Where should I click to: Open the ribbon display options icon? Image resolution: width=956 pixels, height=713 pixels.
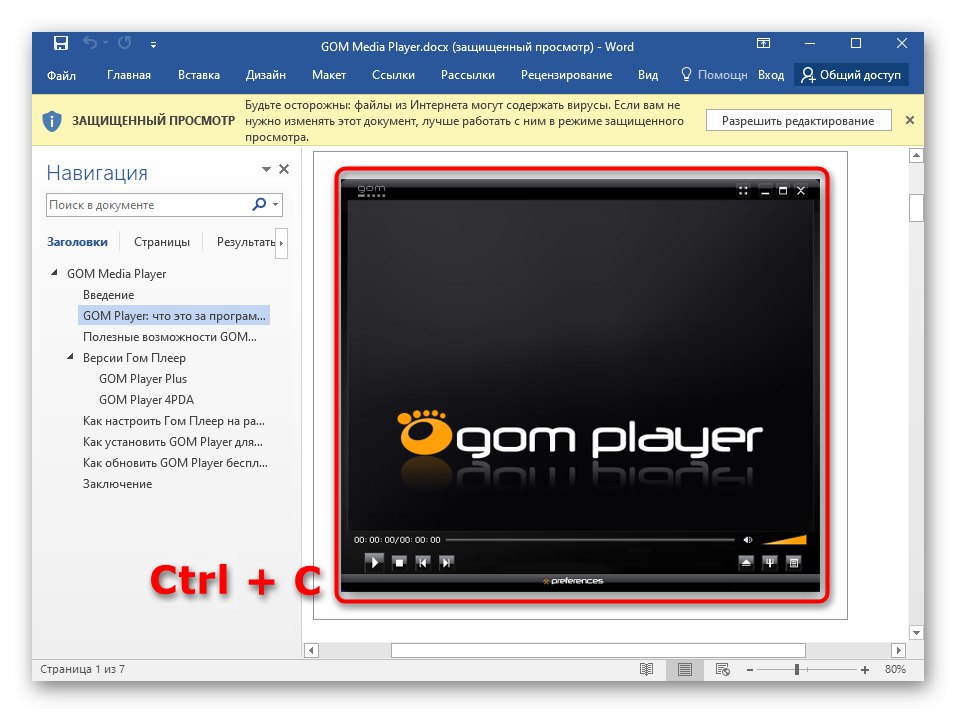(763, 43)
